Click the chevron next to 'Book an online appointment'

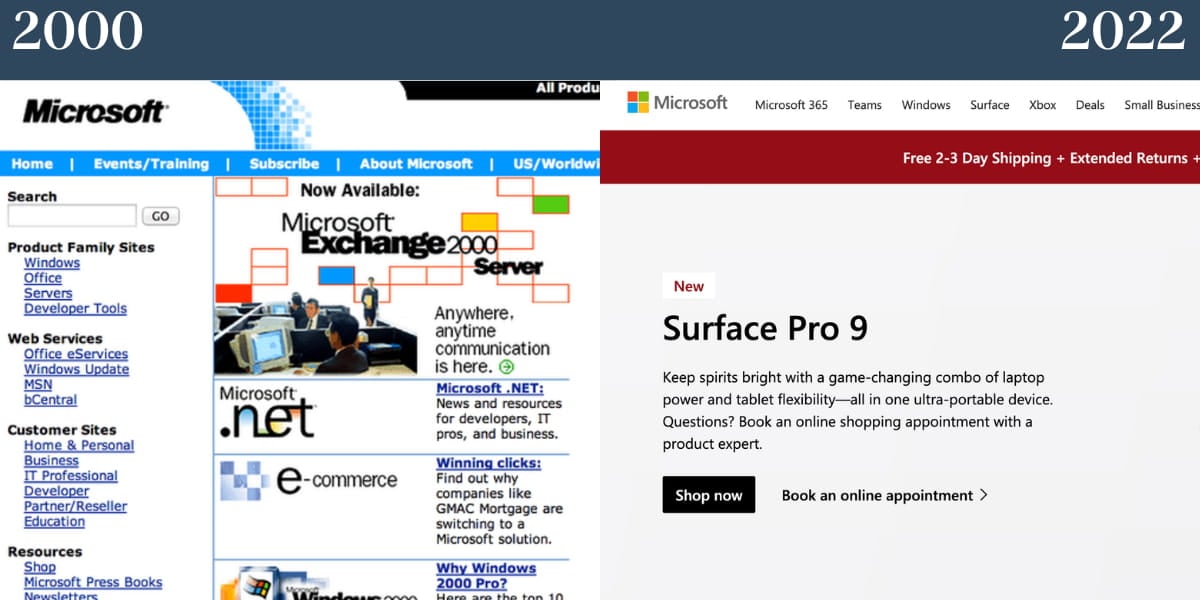click(x=984, y=495)
